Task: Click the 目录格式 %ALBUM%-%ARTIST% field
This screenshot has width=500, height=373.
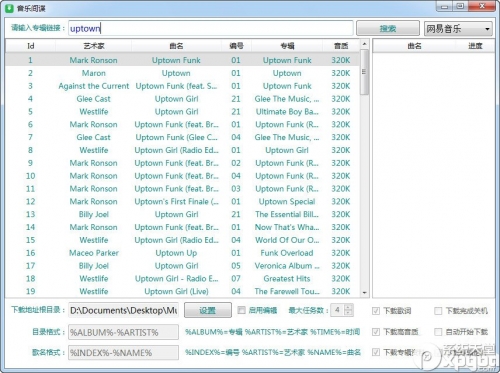Action: (x=123, y=332)
